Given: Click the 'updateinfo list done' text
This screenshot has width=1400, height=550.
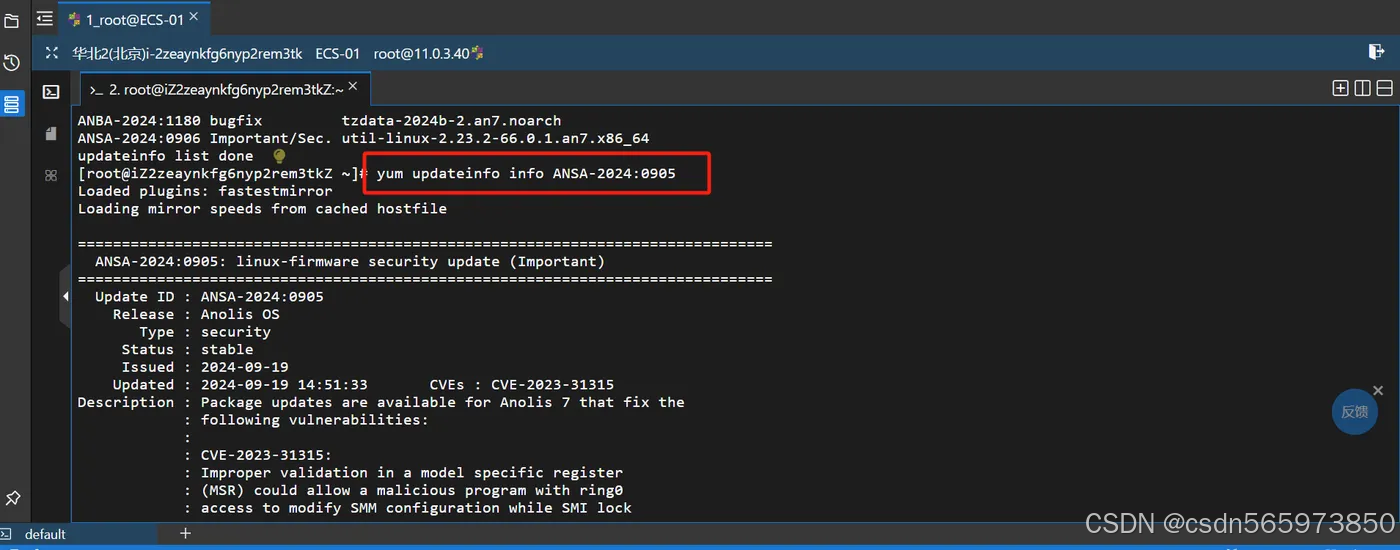Looking at the screenshot, I should 165,156.
